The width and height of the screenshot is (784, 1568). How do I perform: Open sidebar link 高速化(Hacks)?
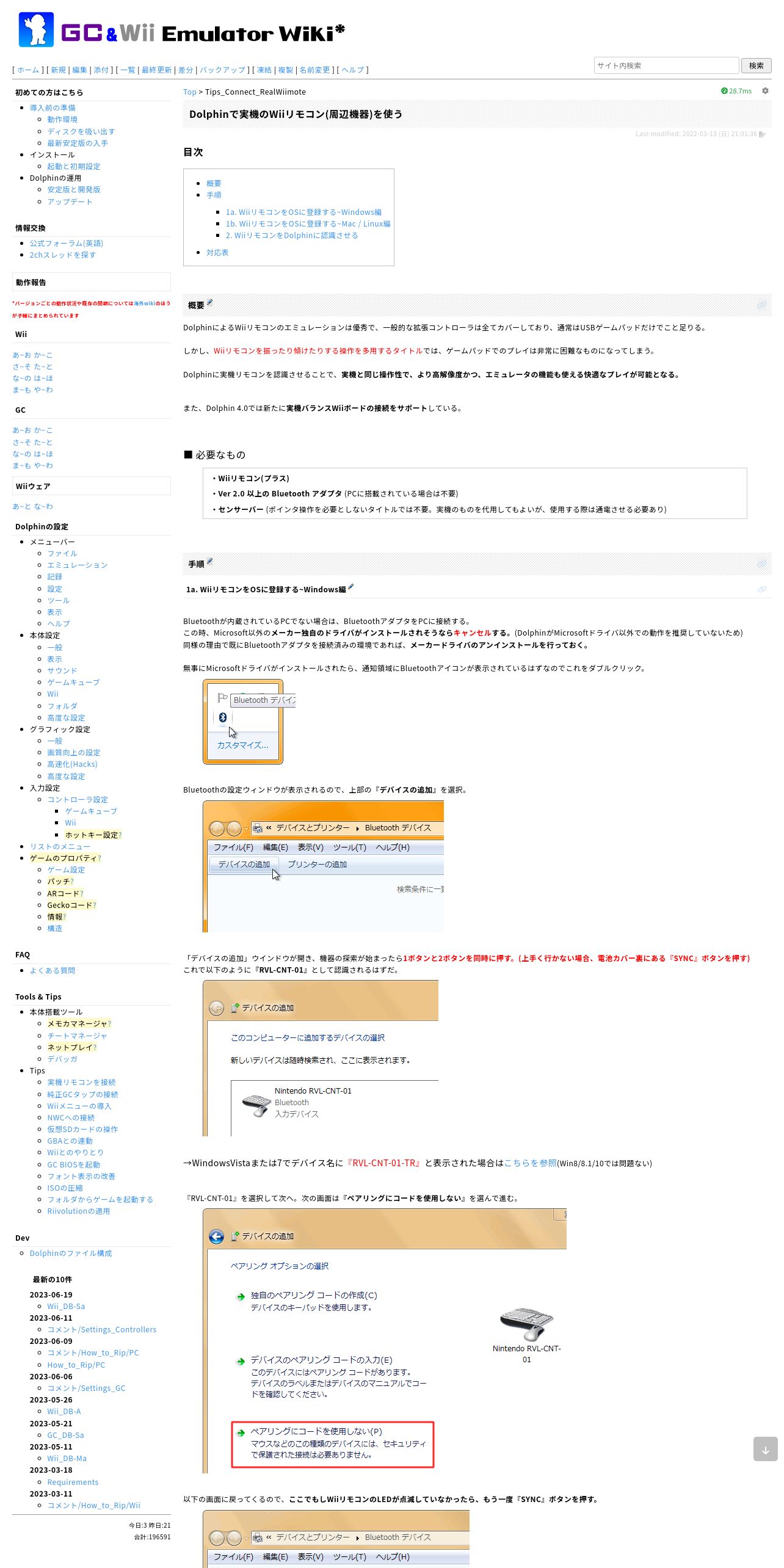tap(72, 764)
